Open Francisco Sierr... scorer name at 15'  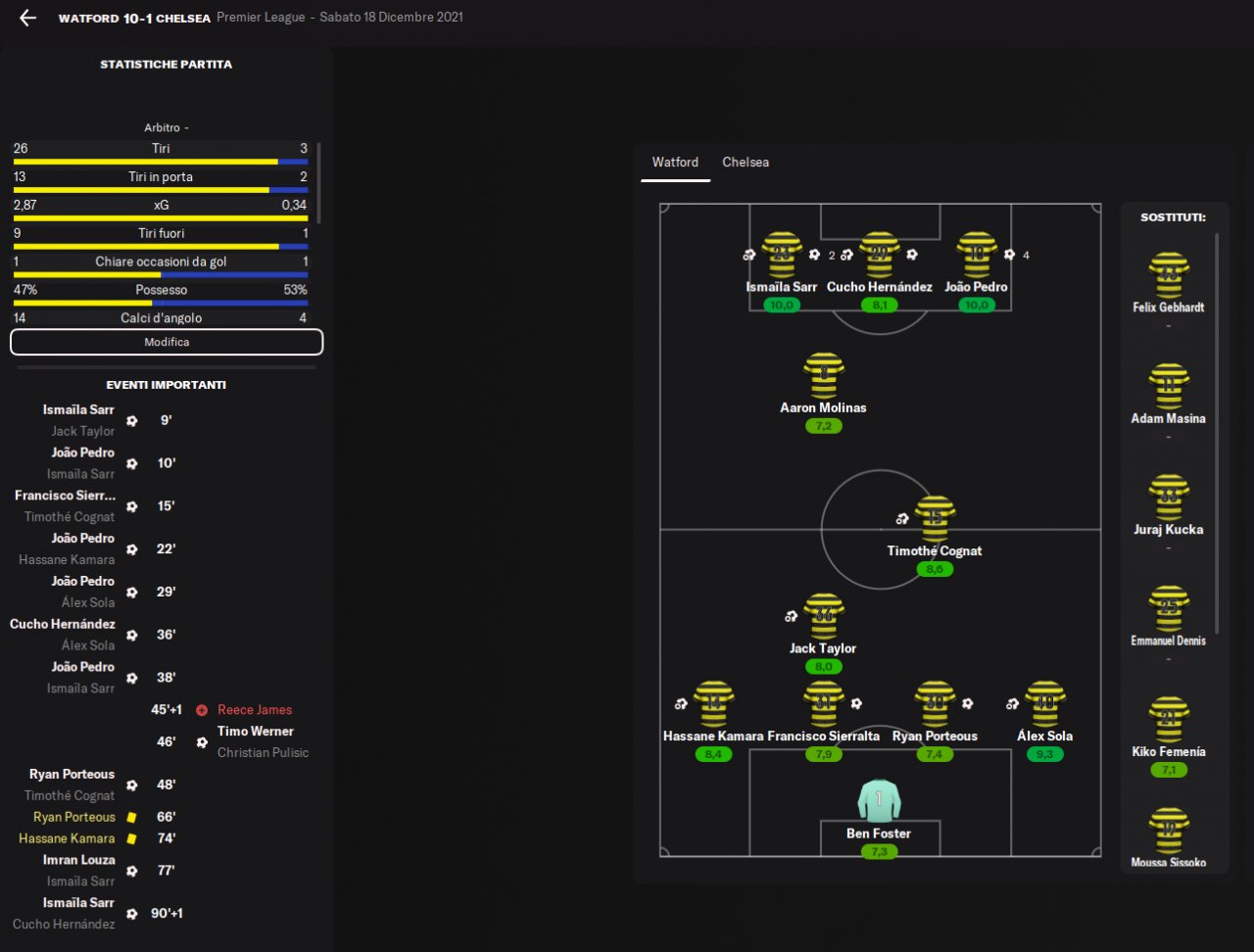click(65, 496)
